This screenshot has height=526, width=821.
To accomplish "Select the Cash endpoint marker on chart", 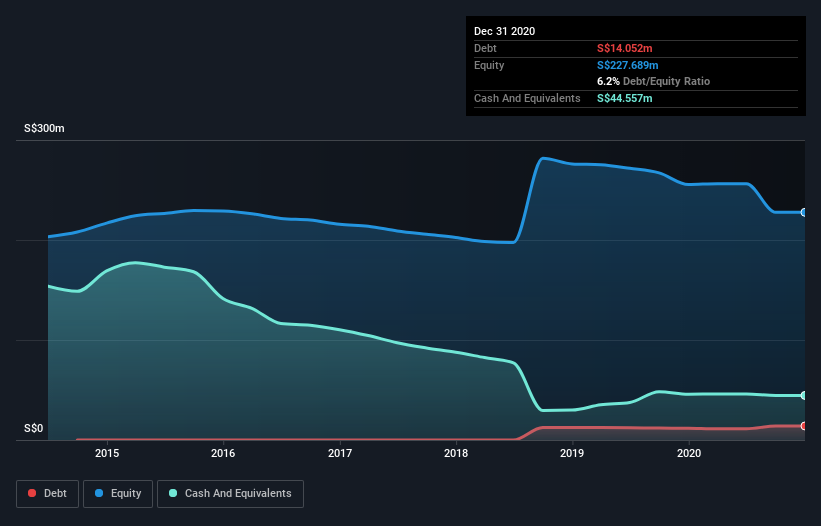I will coord(804,396).
